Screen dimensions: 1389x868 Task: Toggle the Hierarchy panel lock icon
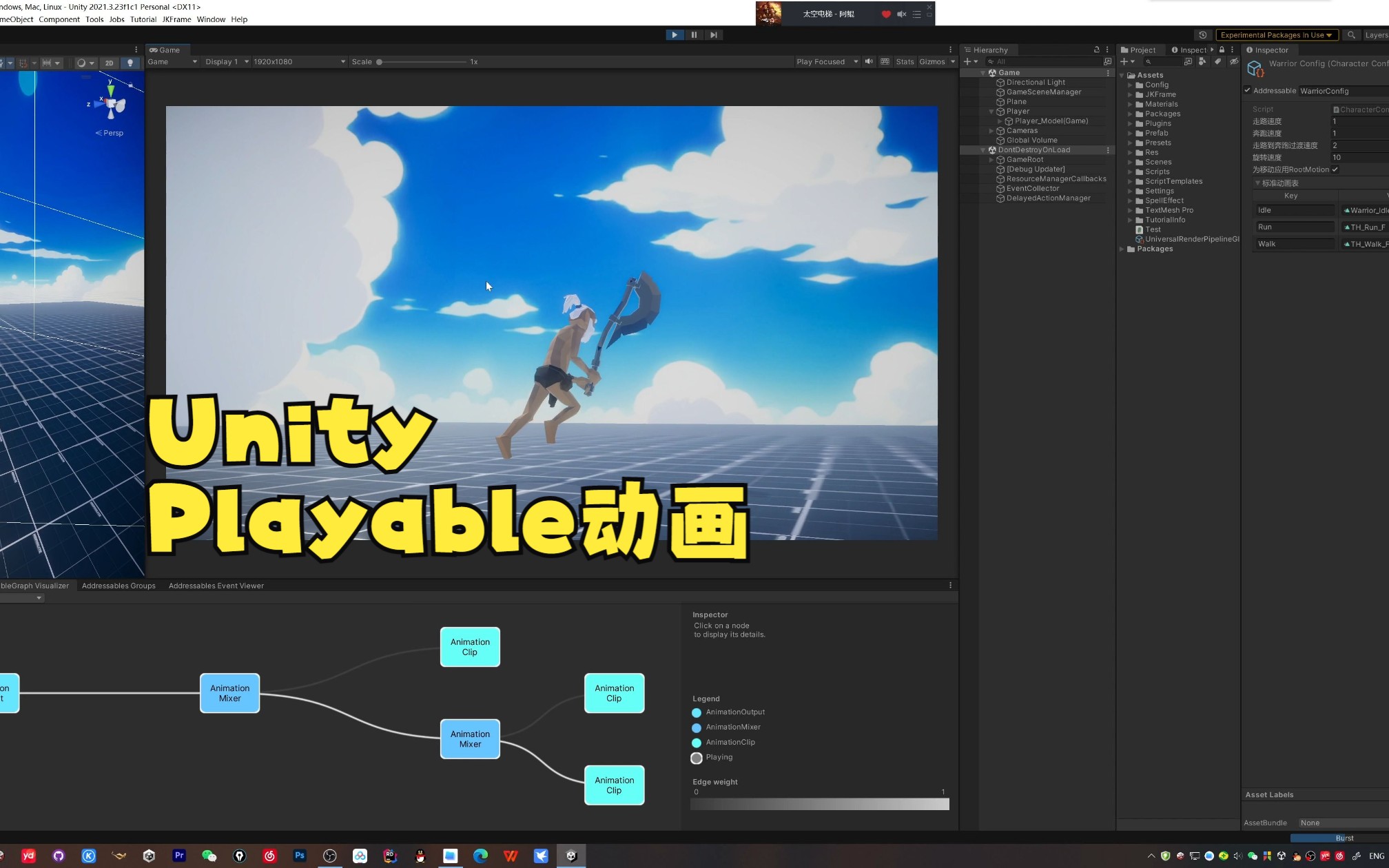[x=1096, y=50]
